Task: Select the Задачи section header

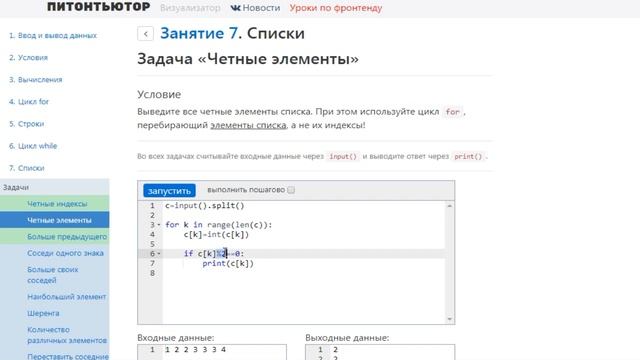Action: (x=55, y=187)
